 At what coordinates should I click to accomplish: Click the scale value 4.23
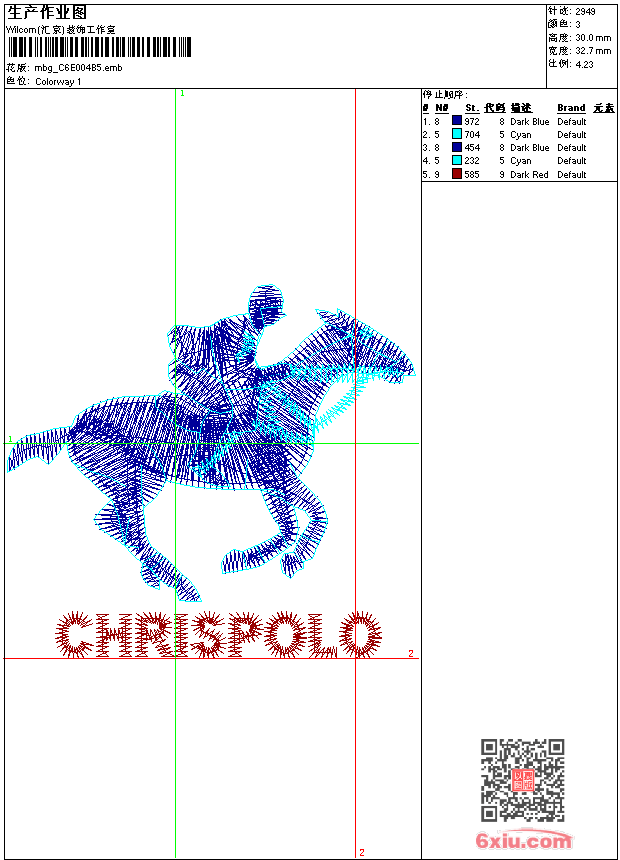point(584,64)
